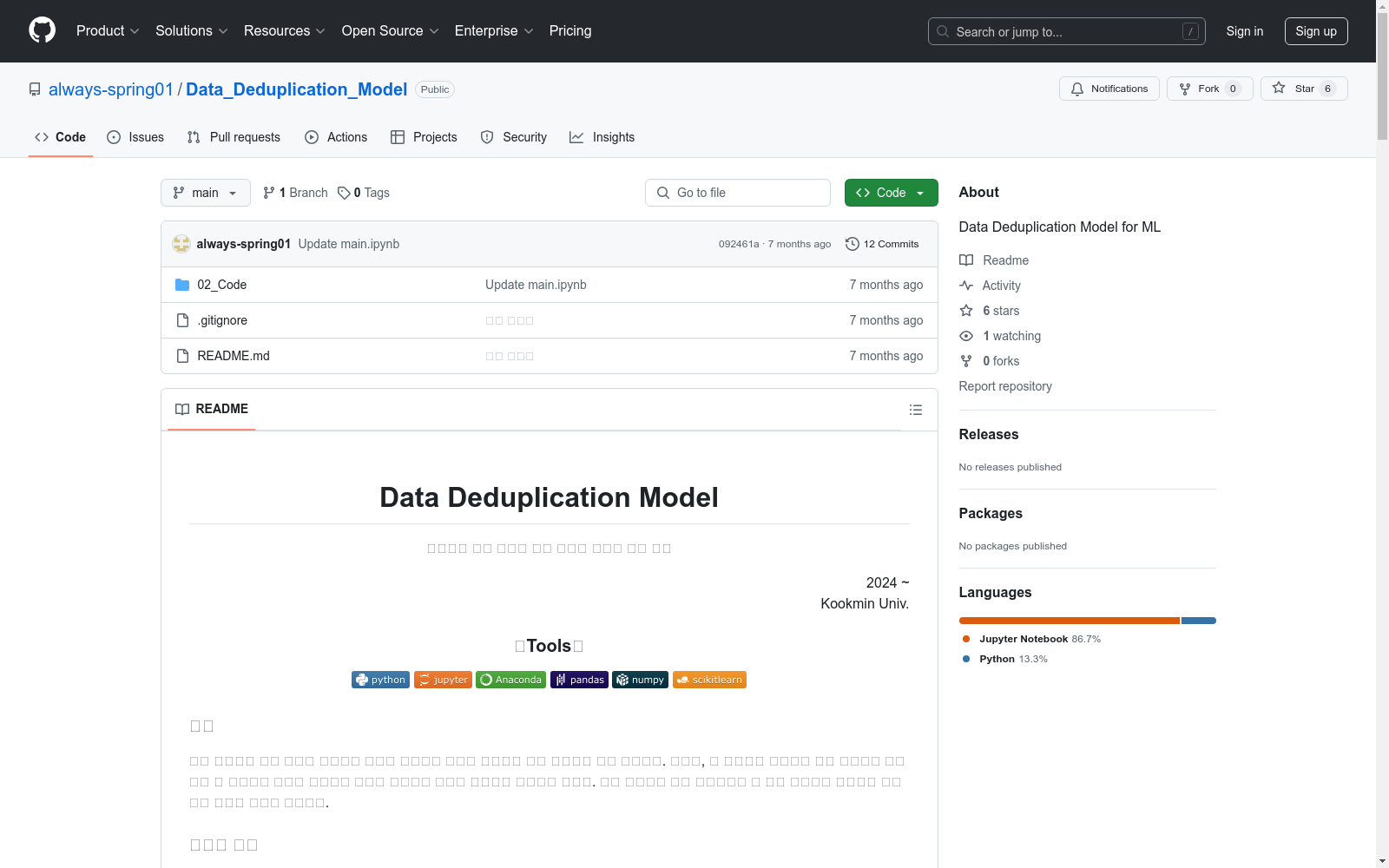
Task: Open the Pricing page
Action: click(570, 31)
